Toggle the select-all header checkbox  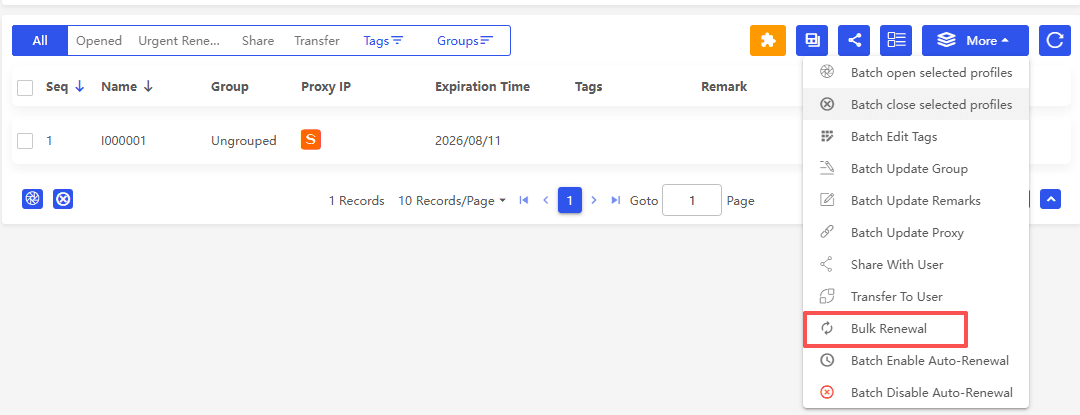tap(25, 87)
